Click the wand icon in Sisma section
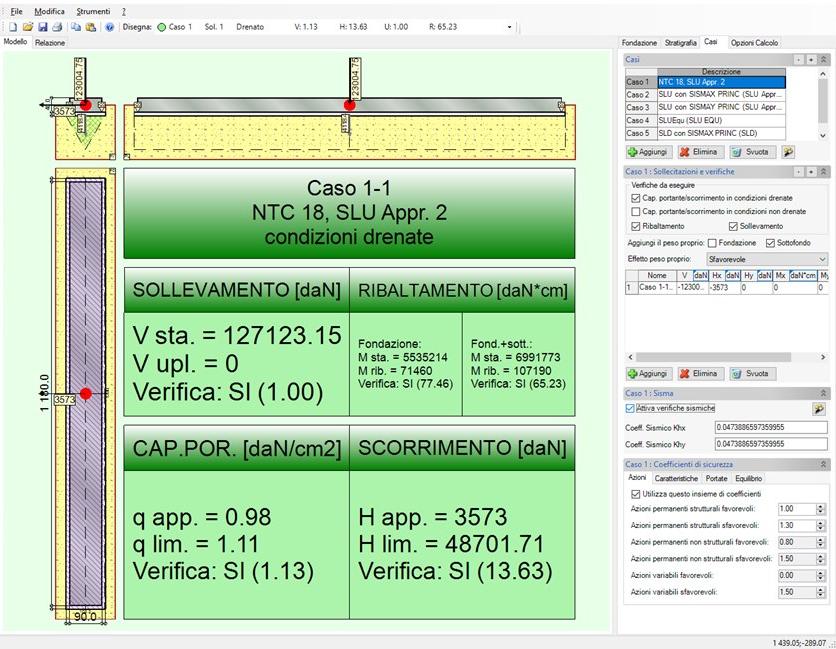836x649 pixels. 819,409
